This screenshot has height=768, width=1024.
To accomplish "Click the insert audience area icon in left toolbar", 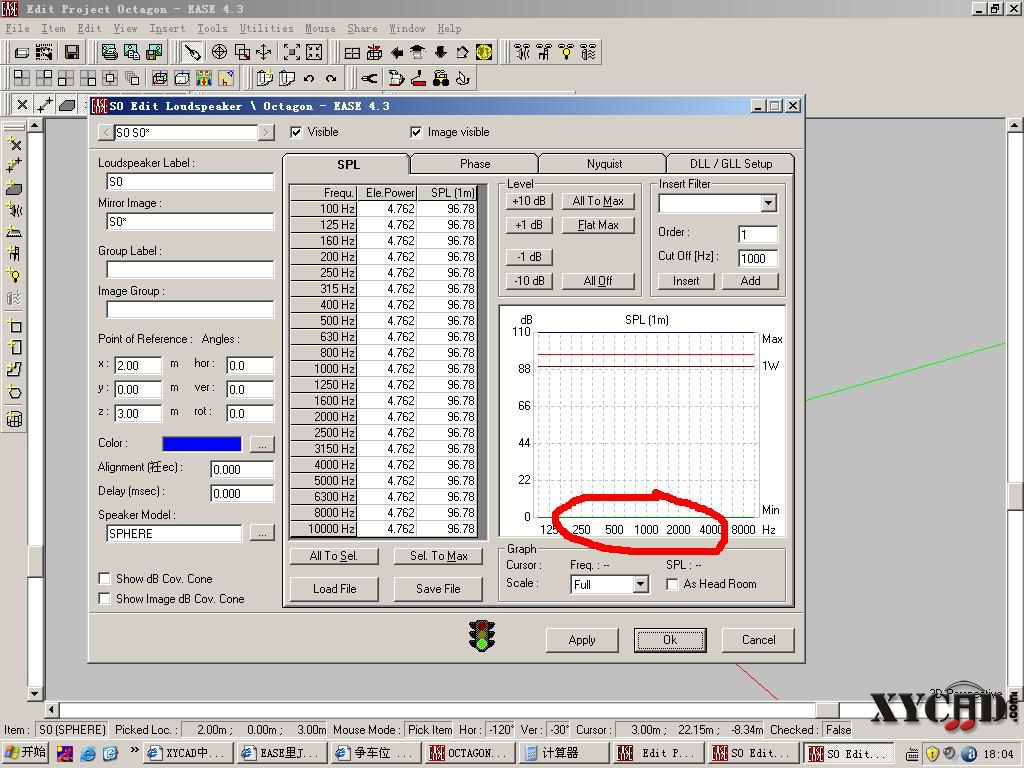I will 14,232.
